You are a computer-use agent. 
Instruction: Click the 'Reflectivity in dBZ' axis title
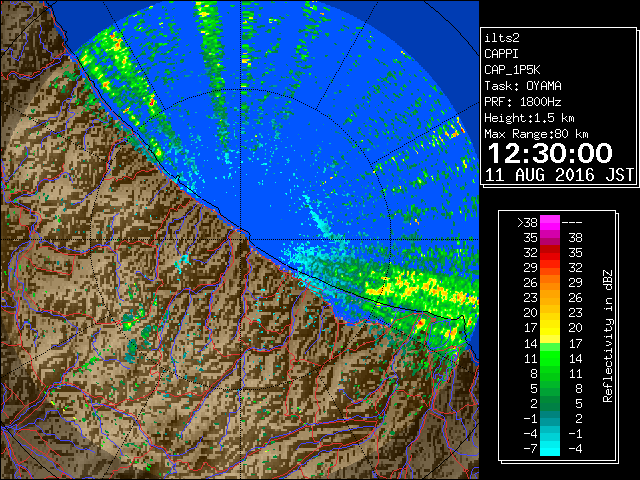[608, 336]
